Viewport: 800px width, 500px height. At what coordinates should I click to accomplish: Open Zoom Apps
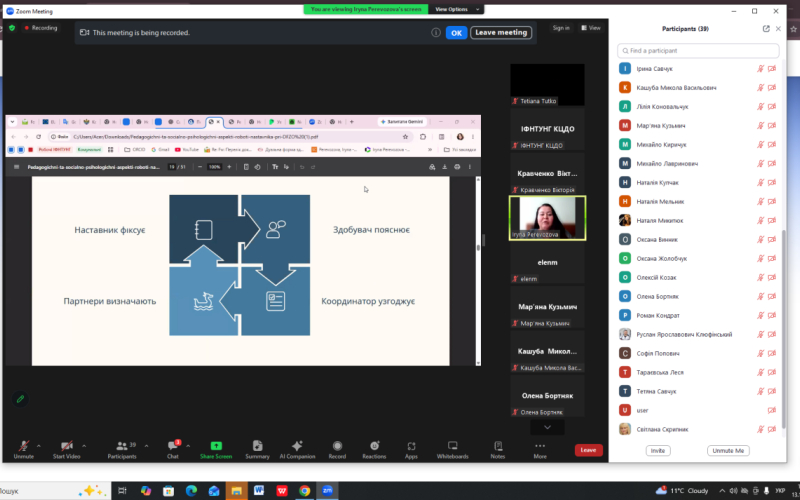(411, 449)
